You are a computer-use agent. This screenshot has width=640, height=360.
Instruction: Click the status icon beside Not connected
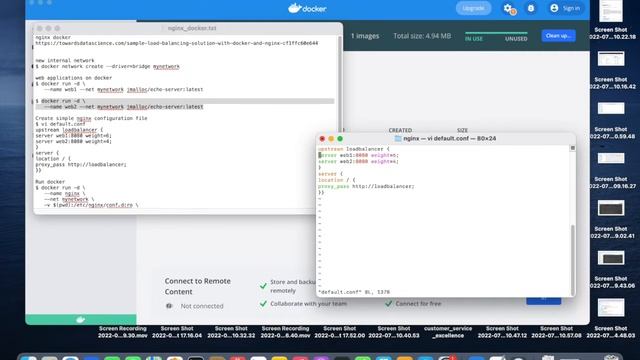[x=169, y=306]
